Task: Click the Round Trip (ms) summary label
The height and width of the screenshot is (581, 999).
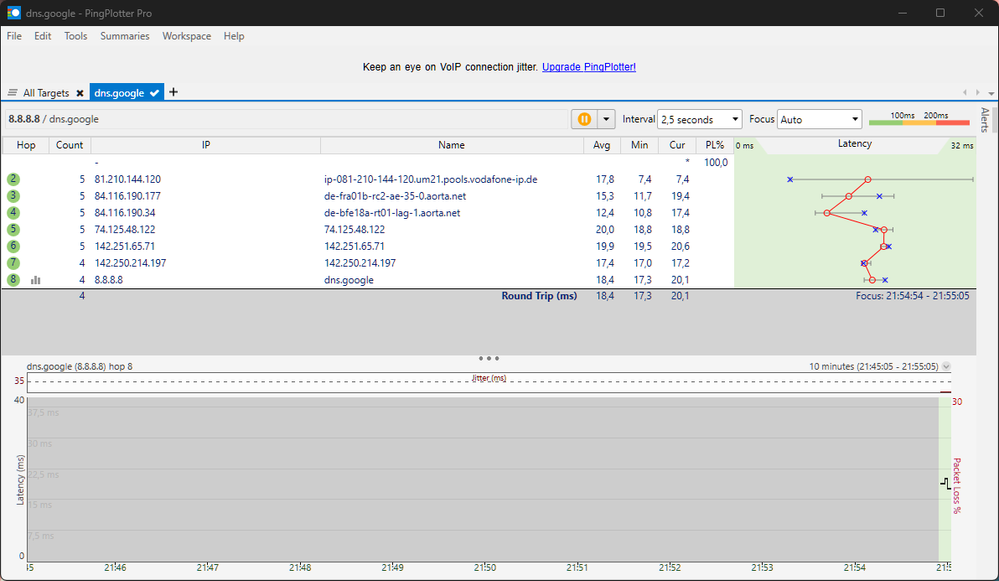Action: click(539, 296)
